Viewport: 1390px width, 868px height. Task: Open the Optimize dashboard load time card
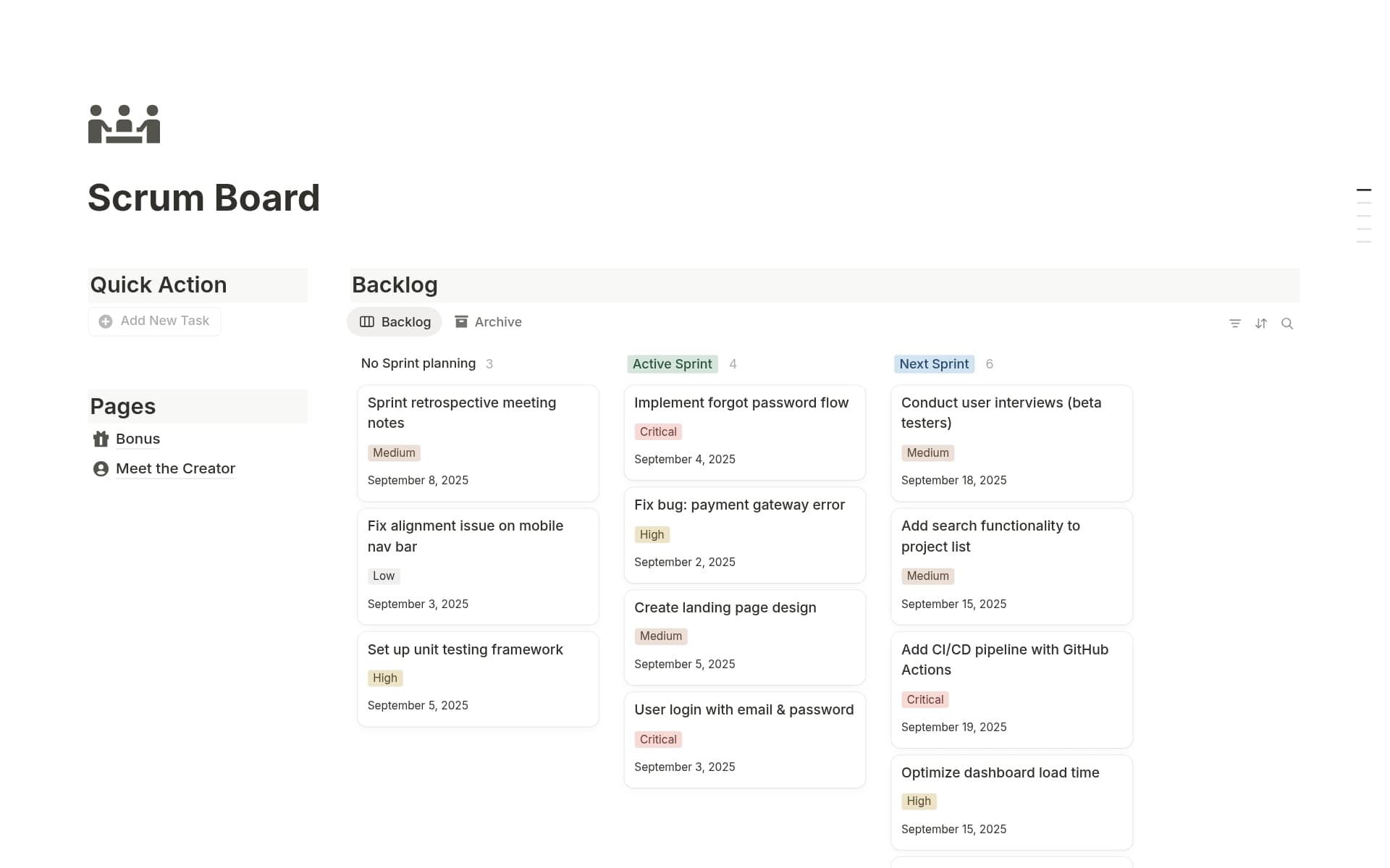(x=1001, y=772)
